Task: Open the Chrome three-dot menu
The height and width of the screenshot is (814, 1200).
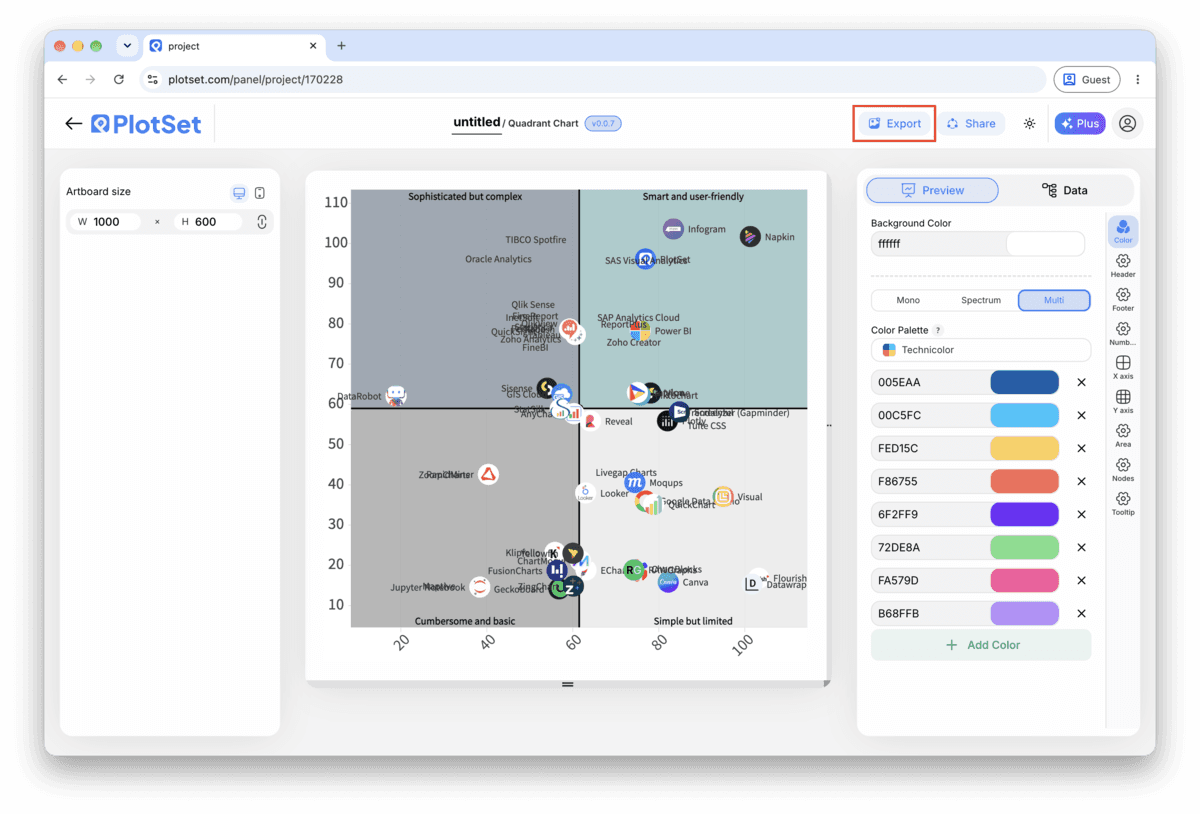Action: (1137, 79)
